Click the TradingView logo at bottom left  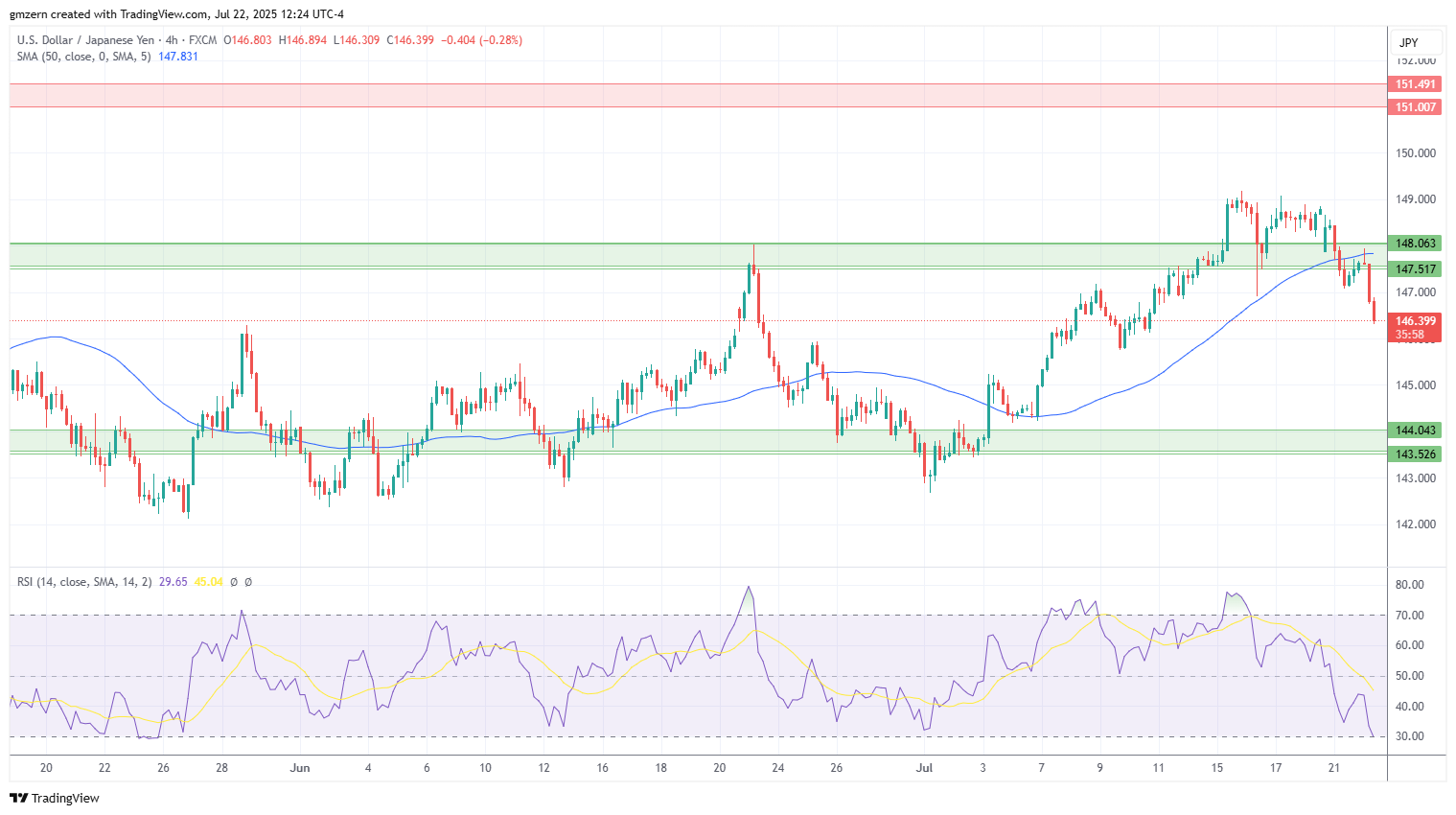coord(55,798)
